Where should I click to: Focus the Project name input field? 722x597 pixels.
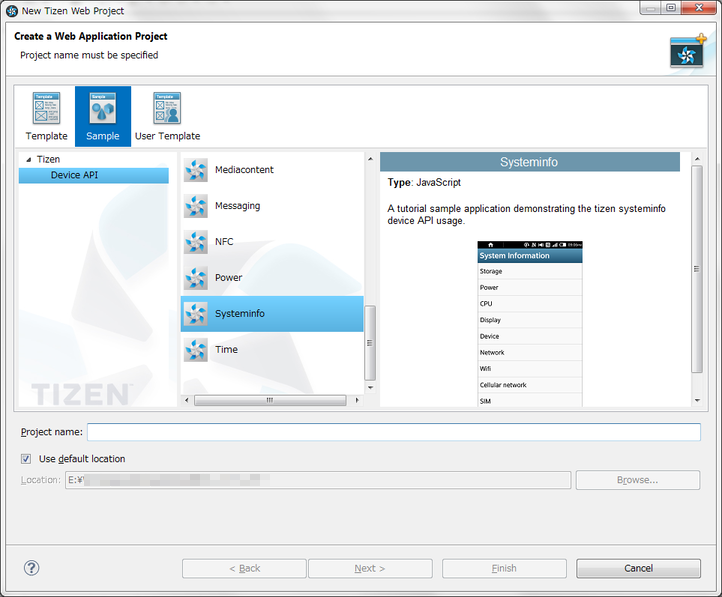(394, 432)
